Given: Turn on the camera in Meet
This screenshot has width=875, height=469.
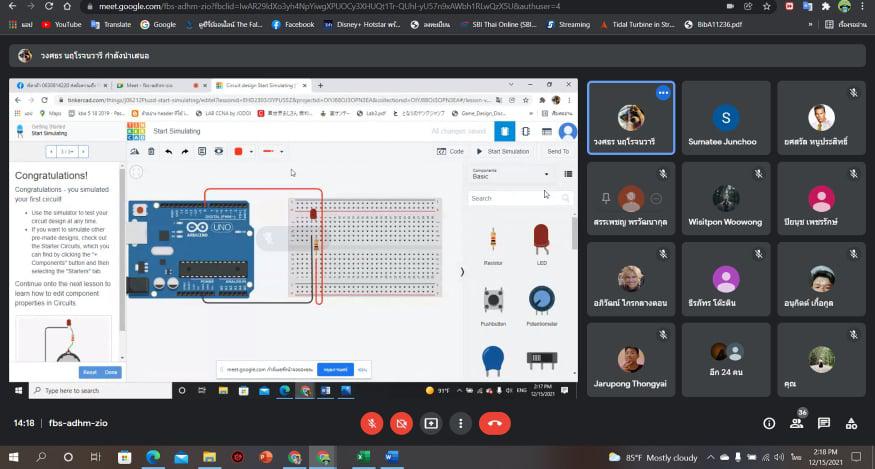Looking at the screenshot, I should pyautogui.click(x=401, y=423).
